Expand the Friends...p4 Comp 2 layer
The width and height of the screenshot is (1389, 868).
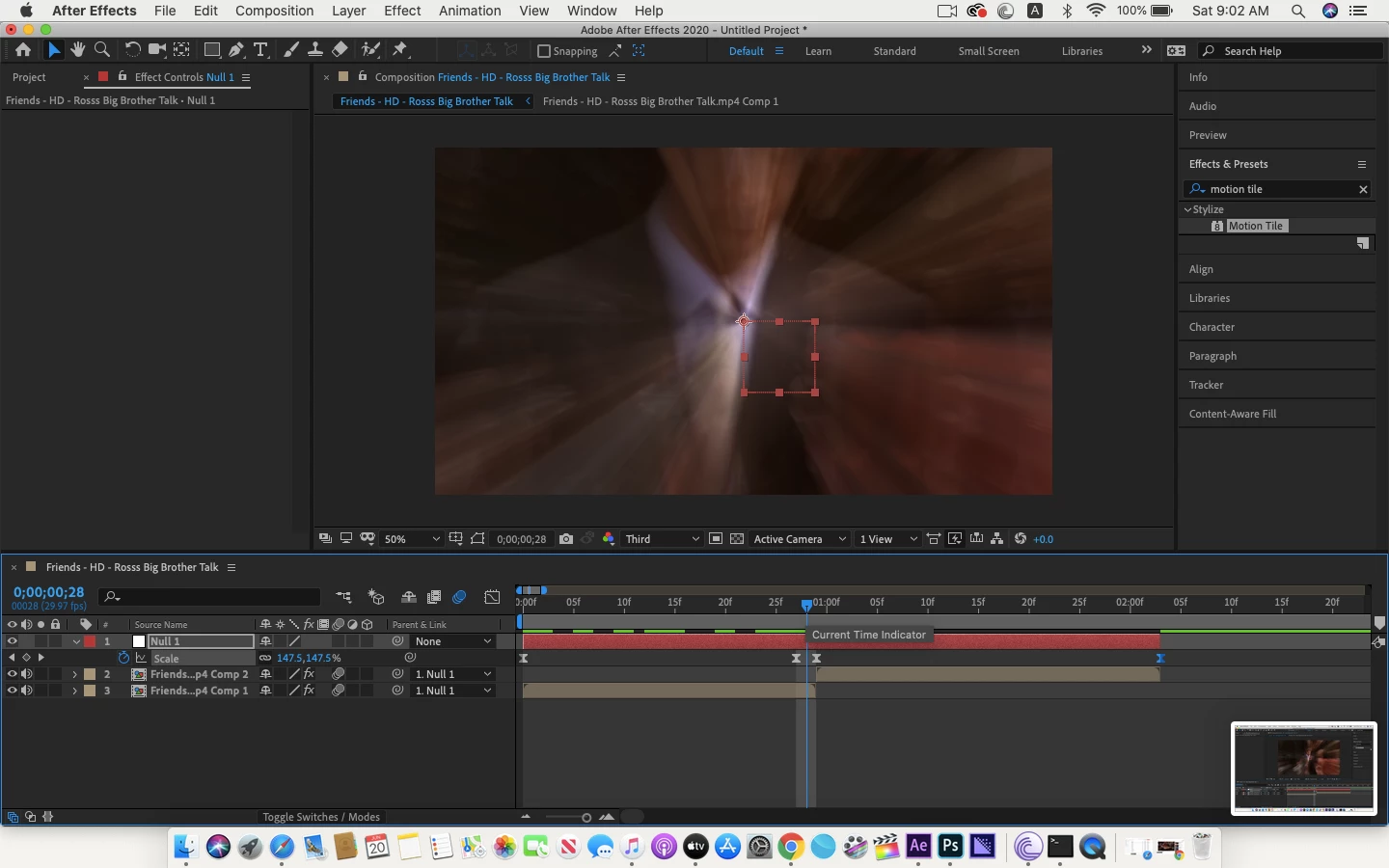tap(75, 674)
